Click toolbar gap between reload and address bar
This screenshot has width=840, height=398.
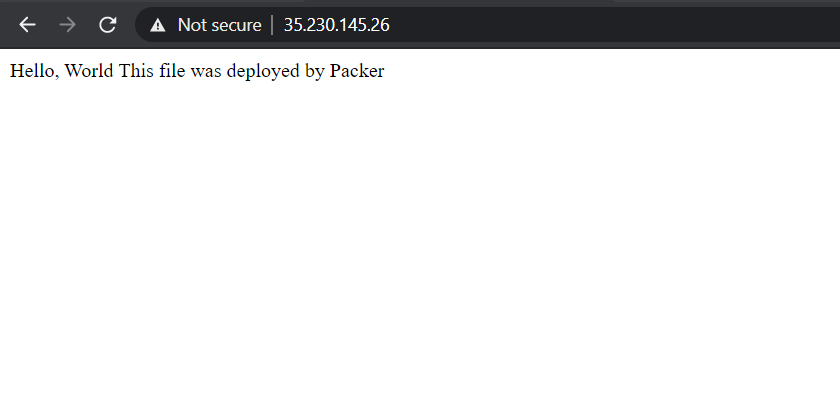(x=127, y=25)
